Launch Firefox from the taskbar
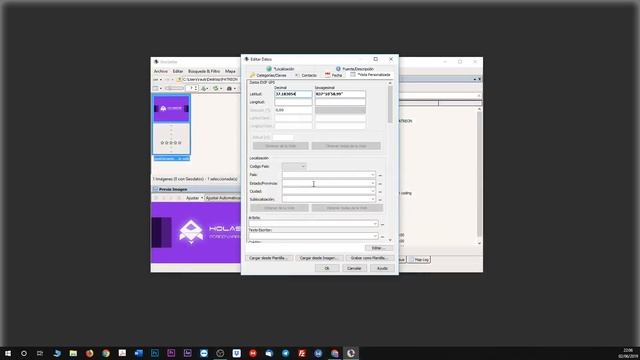The width and height of the screenshot is (640, 360). click(89, 353)
